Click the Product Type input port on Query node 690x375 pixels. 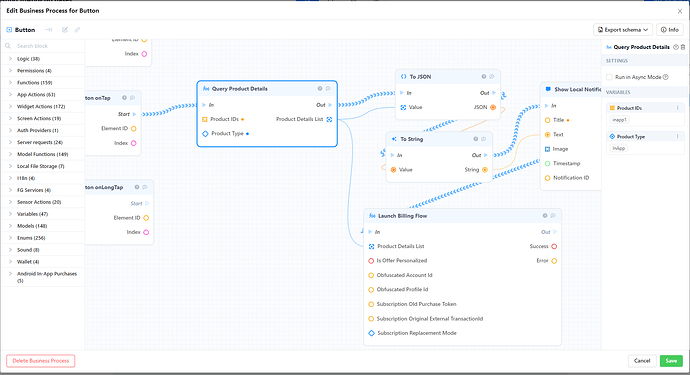(205, 133)
